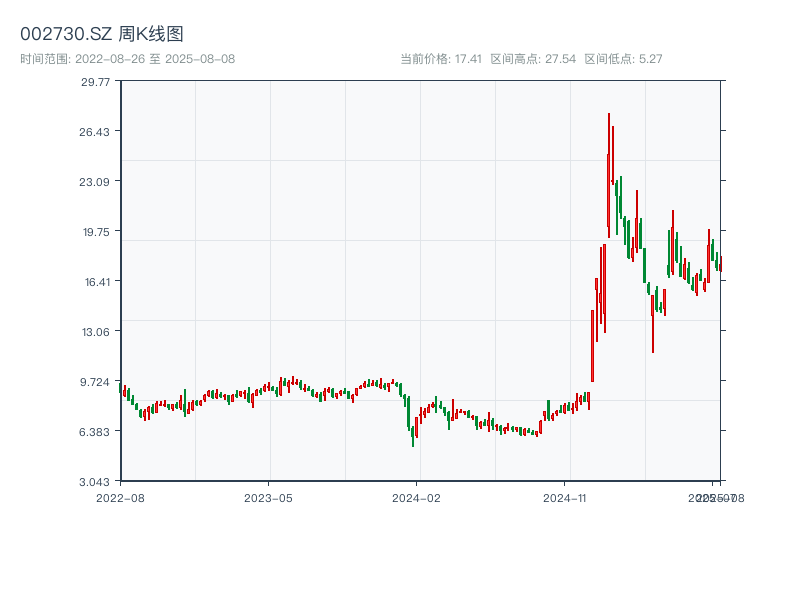This screenshot has height=600, width=800.
Task: Click the chart title 002730.SZ 周K线图
Action: (x=102, y=34)
